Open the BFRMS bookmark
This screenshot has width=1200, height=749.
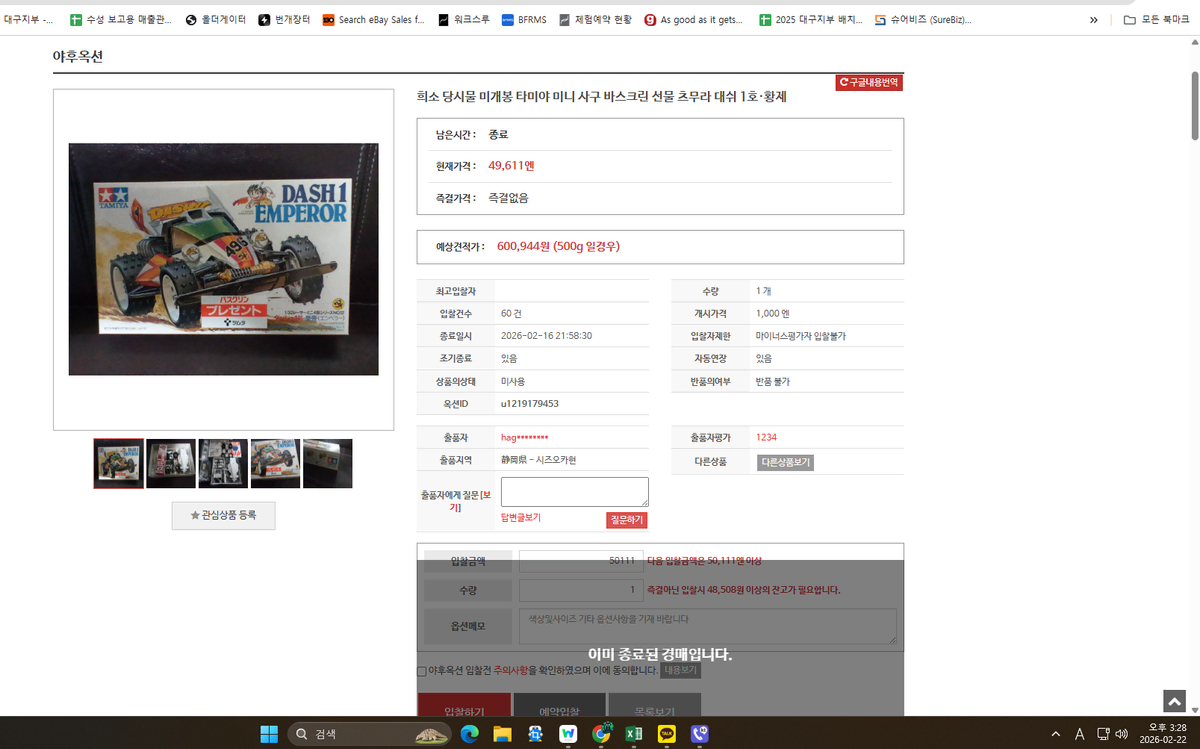pyautogui.click(x=524, y=19)
